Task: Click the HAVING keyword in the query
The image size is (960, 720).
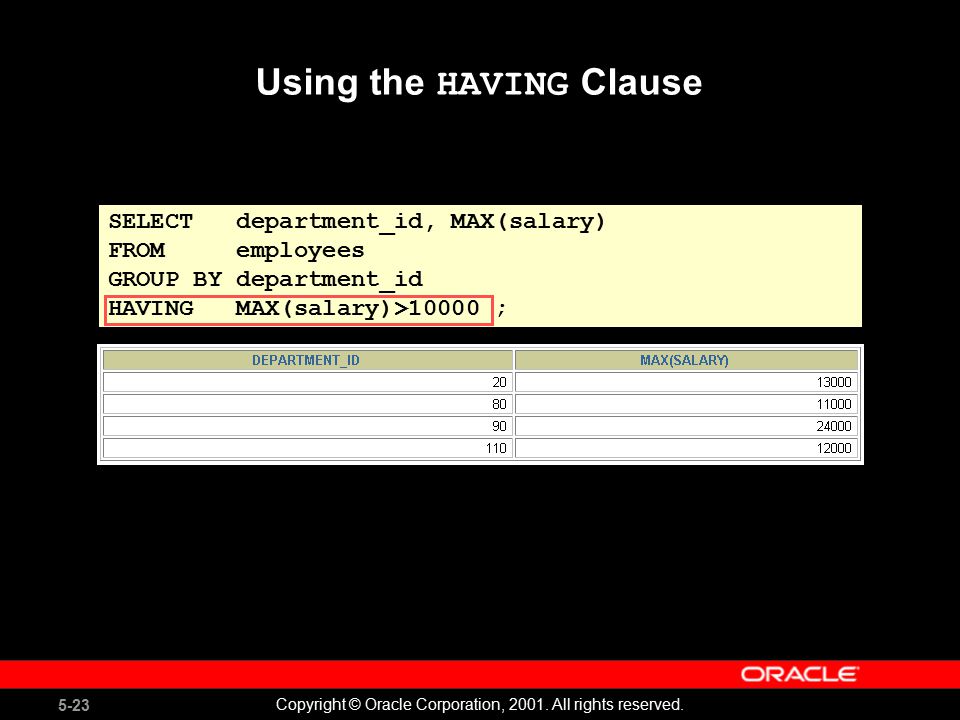Action: (151, 308)
